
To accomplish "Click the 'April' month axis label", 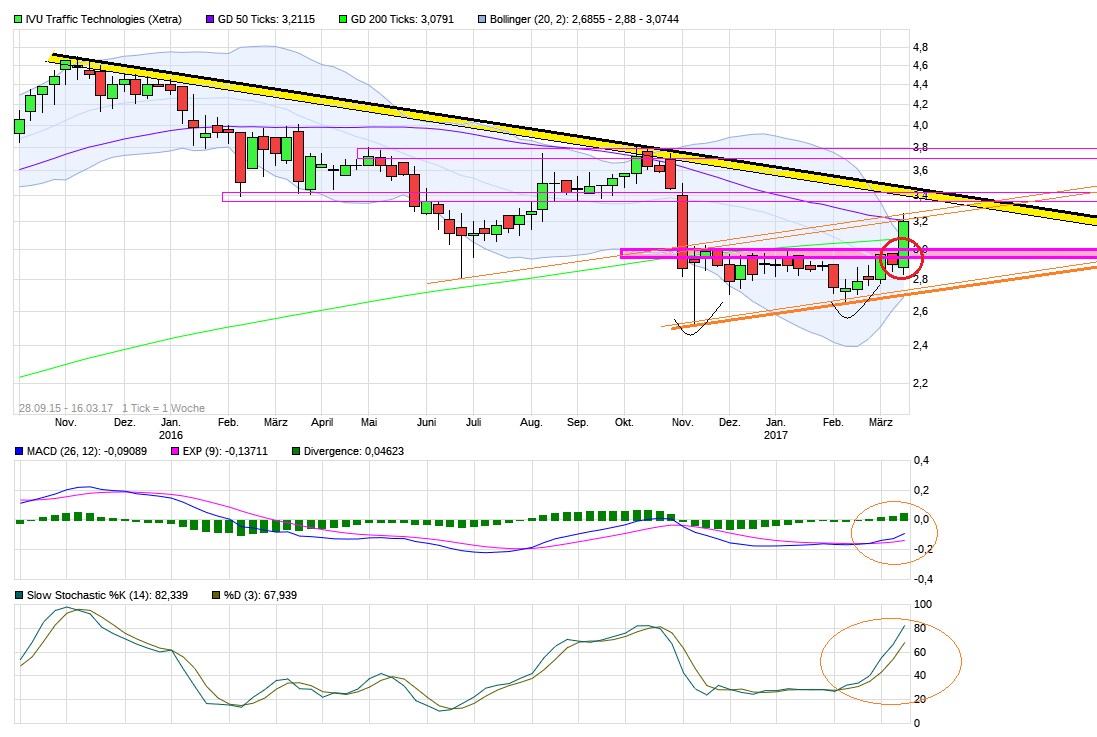I will click(322, 423).
